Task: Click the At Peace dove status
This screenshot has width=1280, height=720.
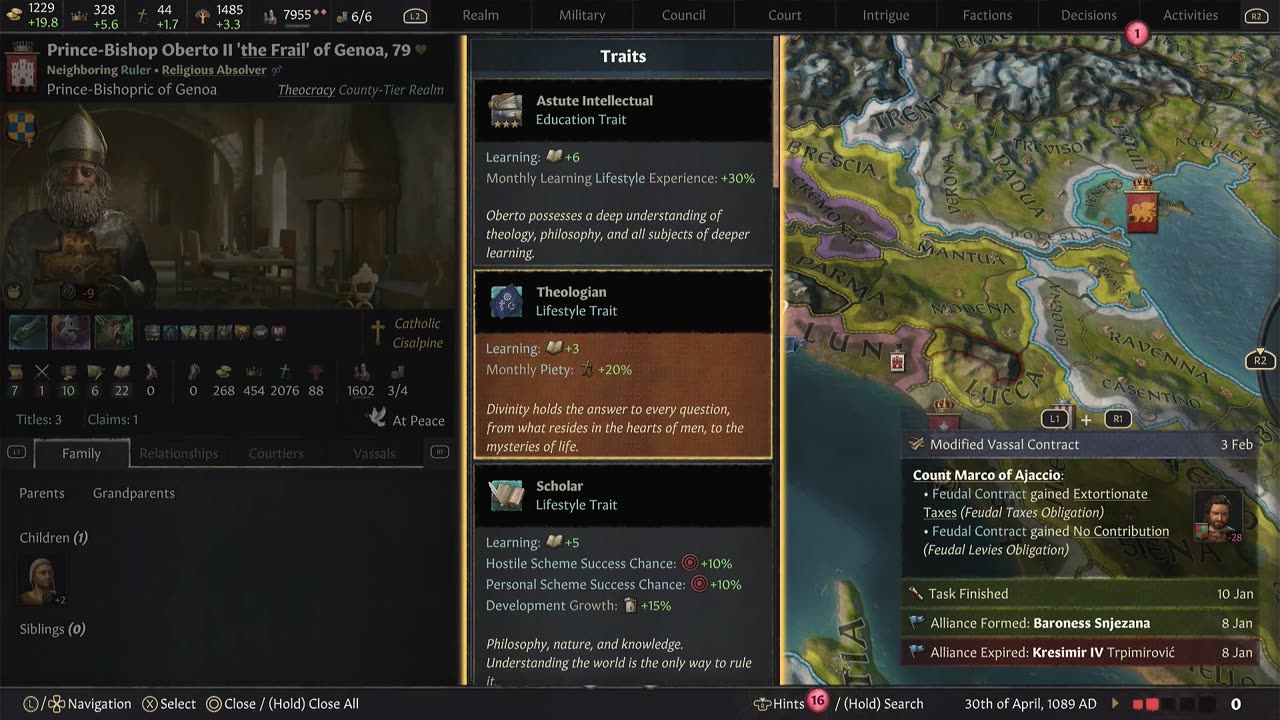Action: (x=406, y=420)
